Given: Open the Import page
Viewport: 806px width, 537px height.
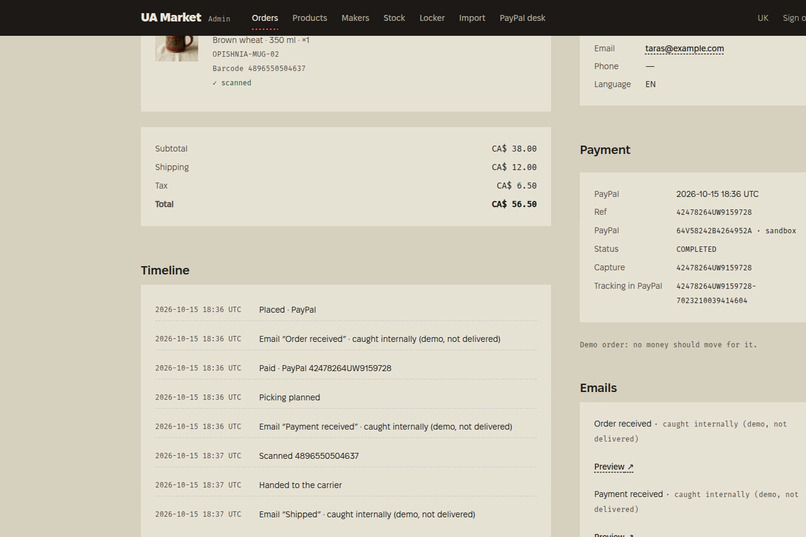Looking at the screenshot, I should click(x=472, y=18).
